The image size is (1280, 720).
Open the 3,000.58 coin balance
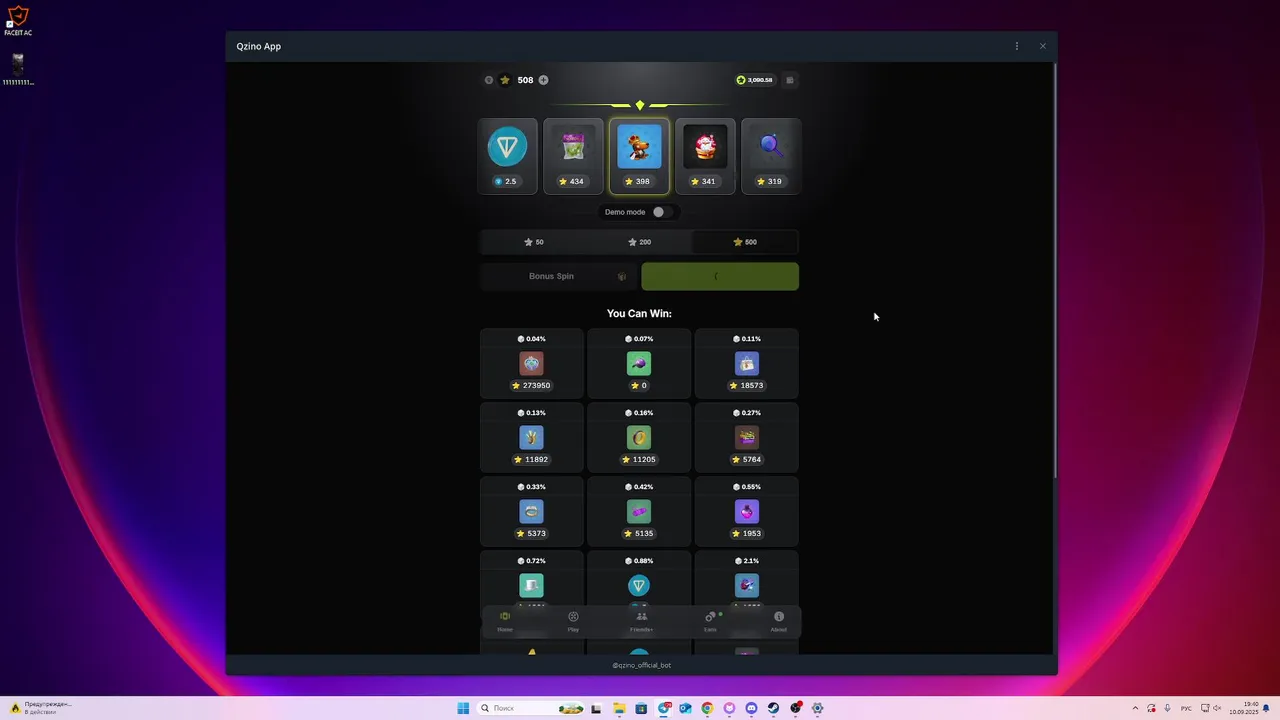(x=755, y=80)
